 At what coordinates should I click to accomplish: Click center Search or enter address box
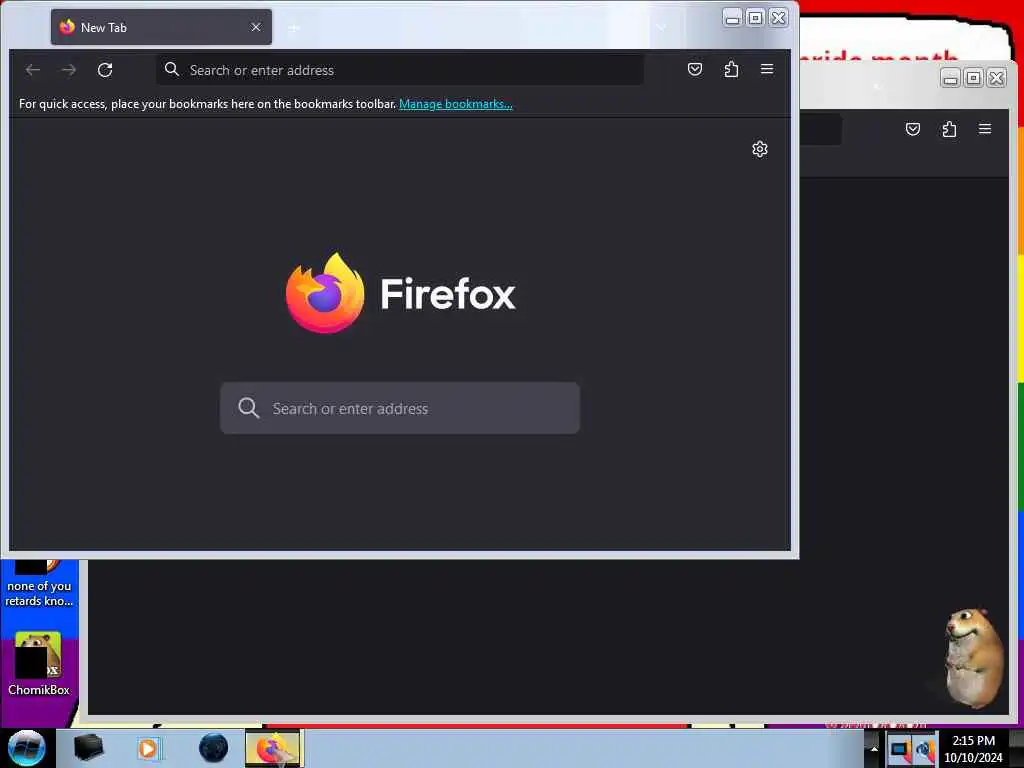click(x=400, y=408)
